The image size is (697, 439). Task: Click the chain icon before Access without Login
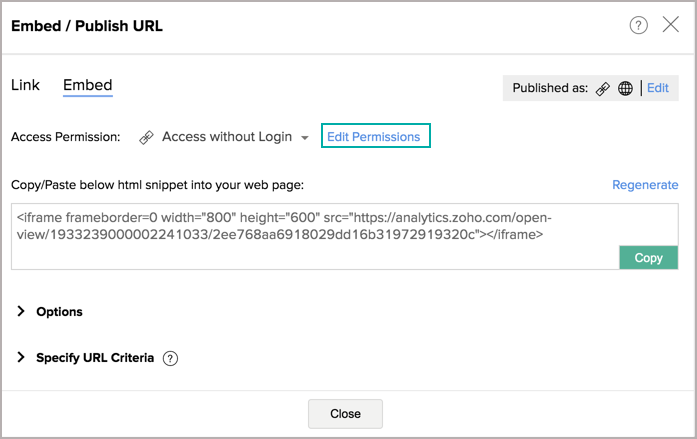[146, 137]
